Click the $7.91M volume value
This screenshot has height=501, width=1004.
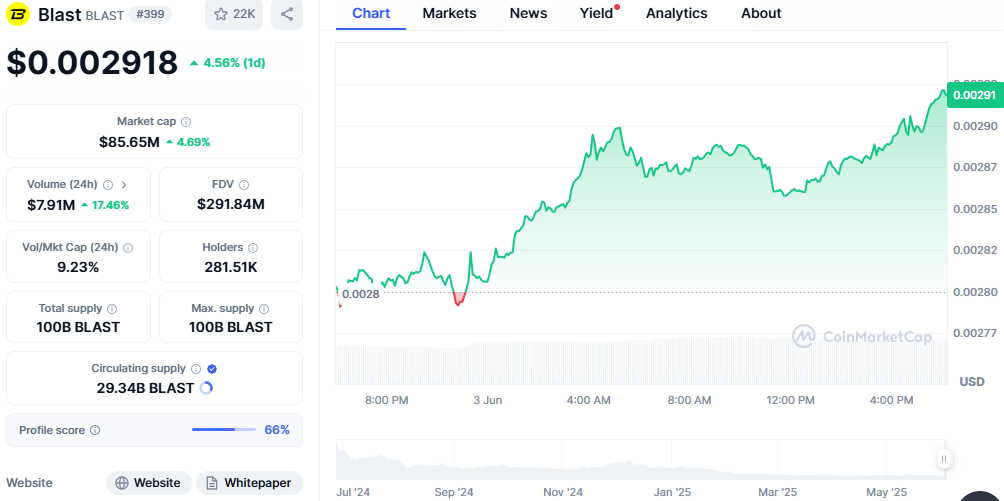[x=51, y=205]
